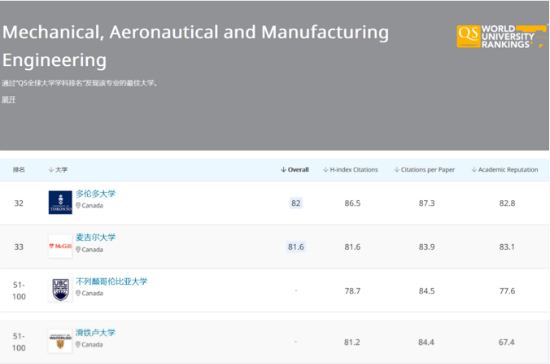Open the 多伦多大学 university link
Screen dimensions: 550x364
tap(95, 194)
